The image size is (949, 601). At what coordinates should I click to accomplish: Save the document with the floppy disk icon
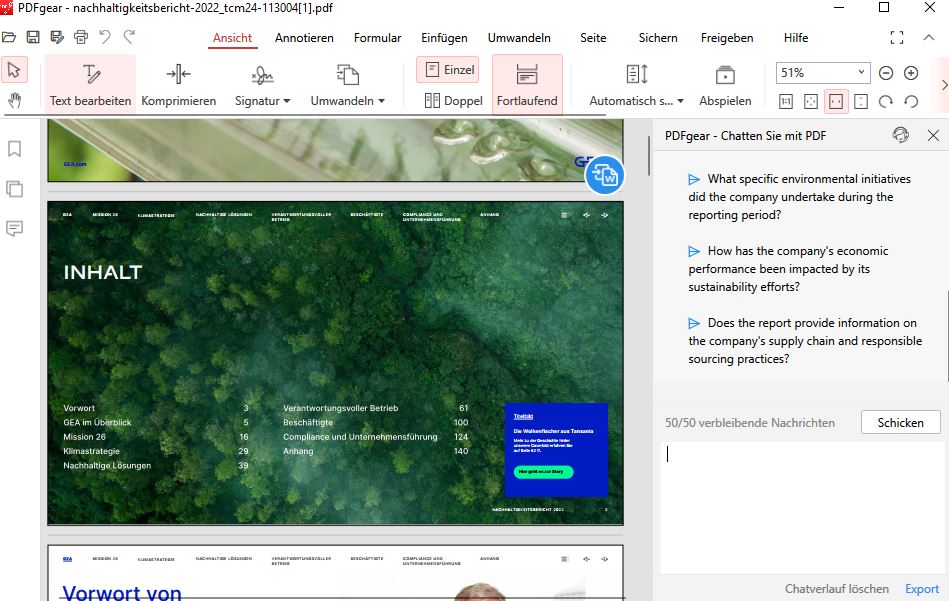click(33, 38)
